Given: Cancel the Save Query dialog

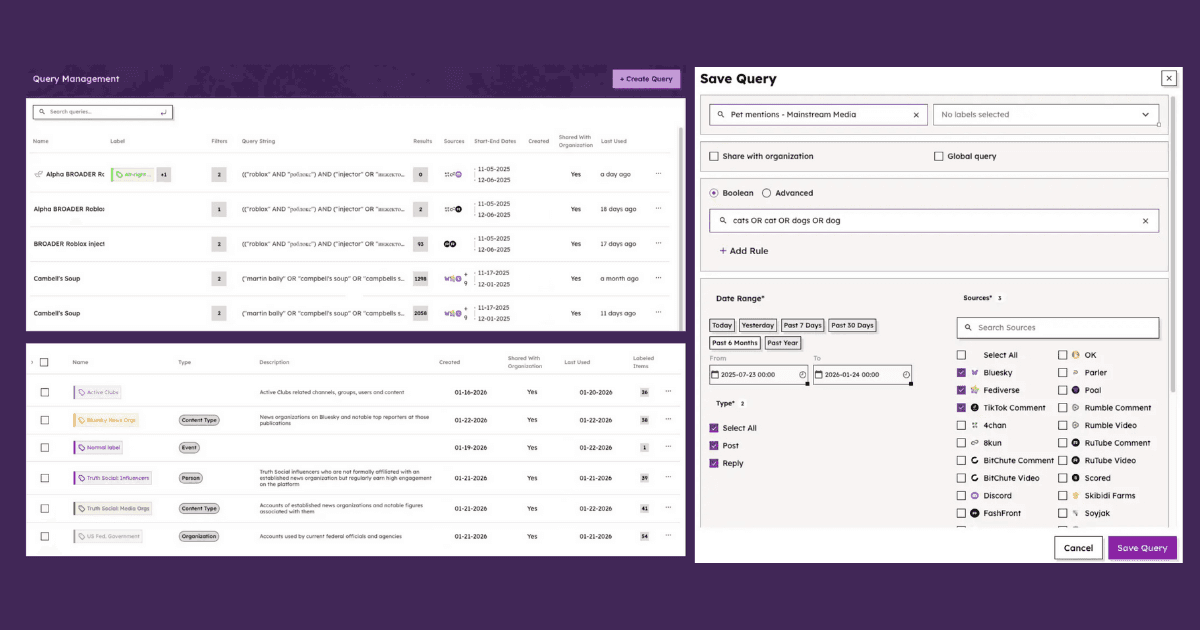Looking at the screenshot, I should coord(1078,548).
